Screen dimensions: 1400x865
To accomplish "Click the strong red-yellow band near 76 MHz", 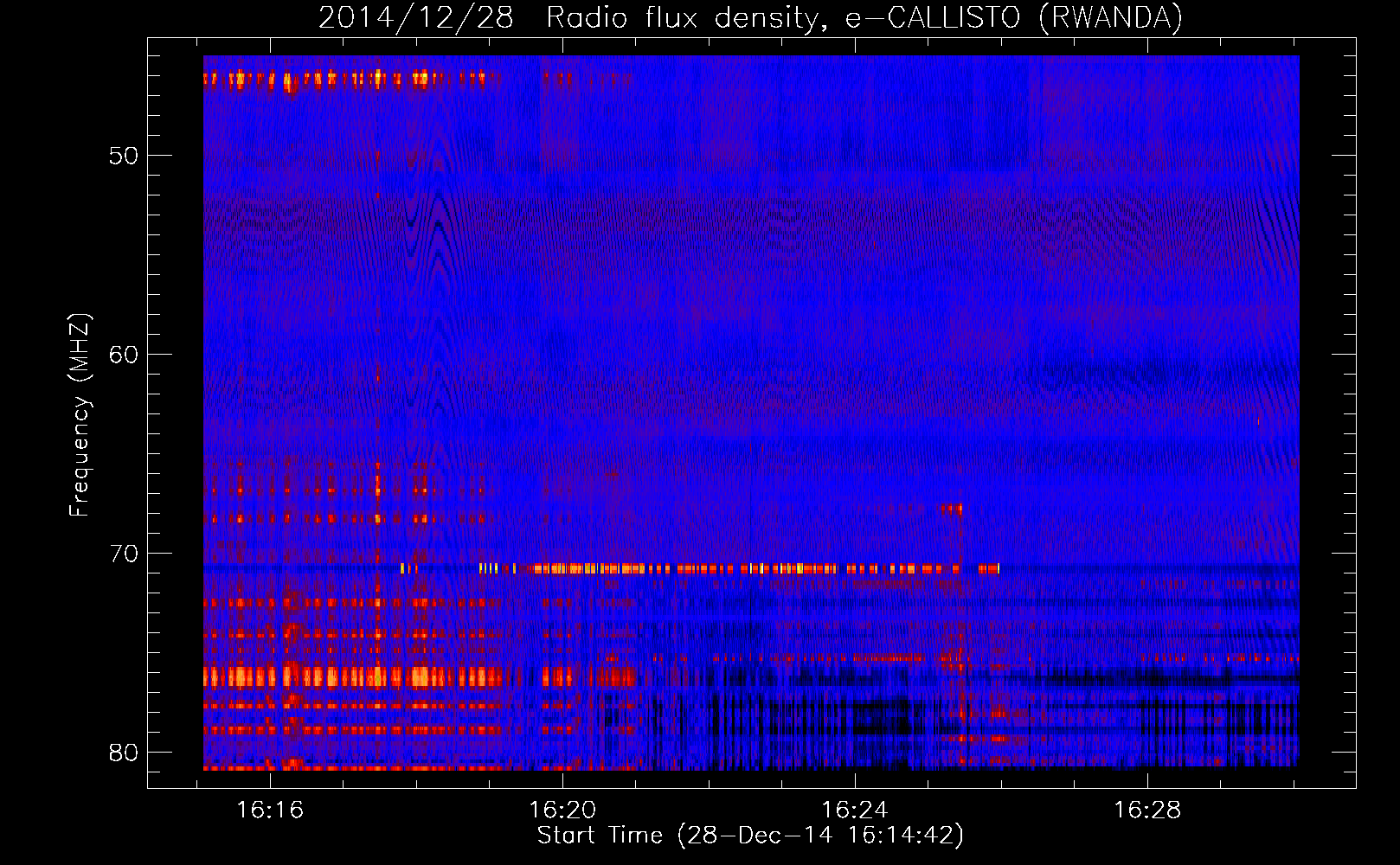I will (420, 676).
